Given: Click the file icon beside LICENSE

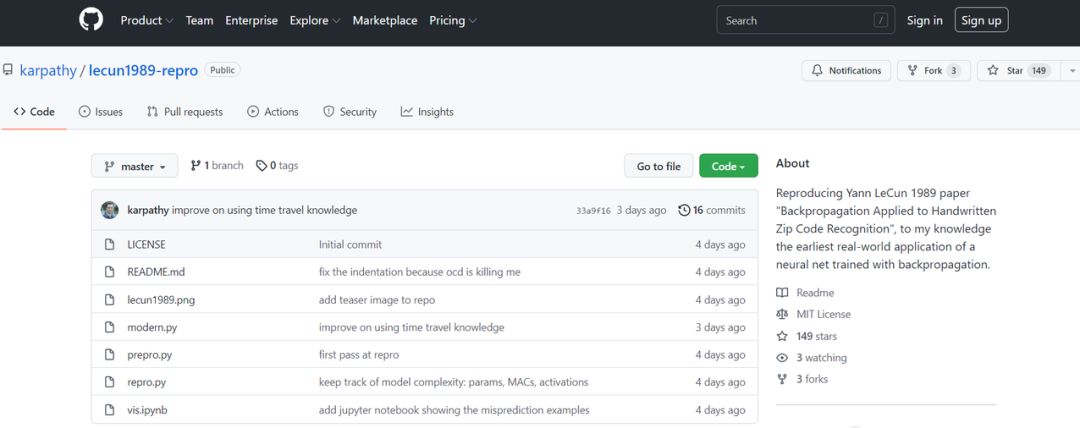Looking at the screenshot, I should pyautogui.click(x=110, y=244).
